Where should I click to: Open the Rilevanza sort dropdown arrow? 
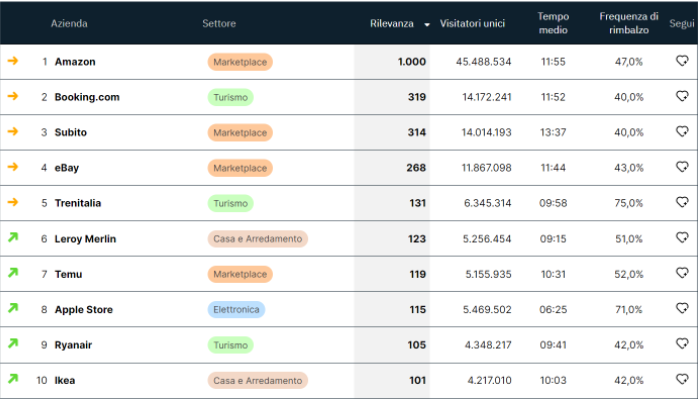pos(427,25)
